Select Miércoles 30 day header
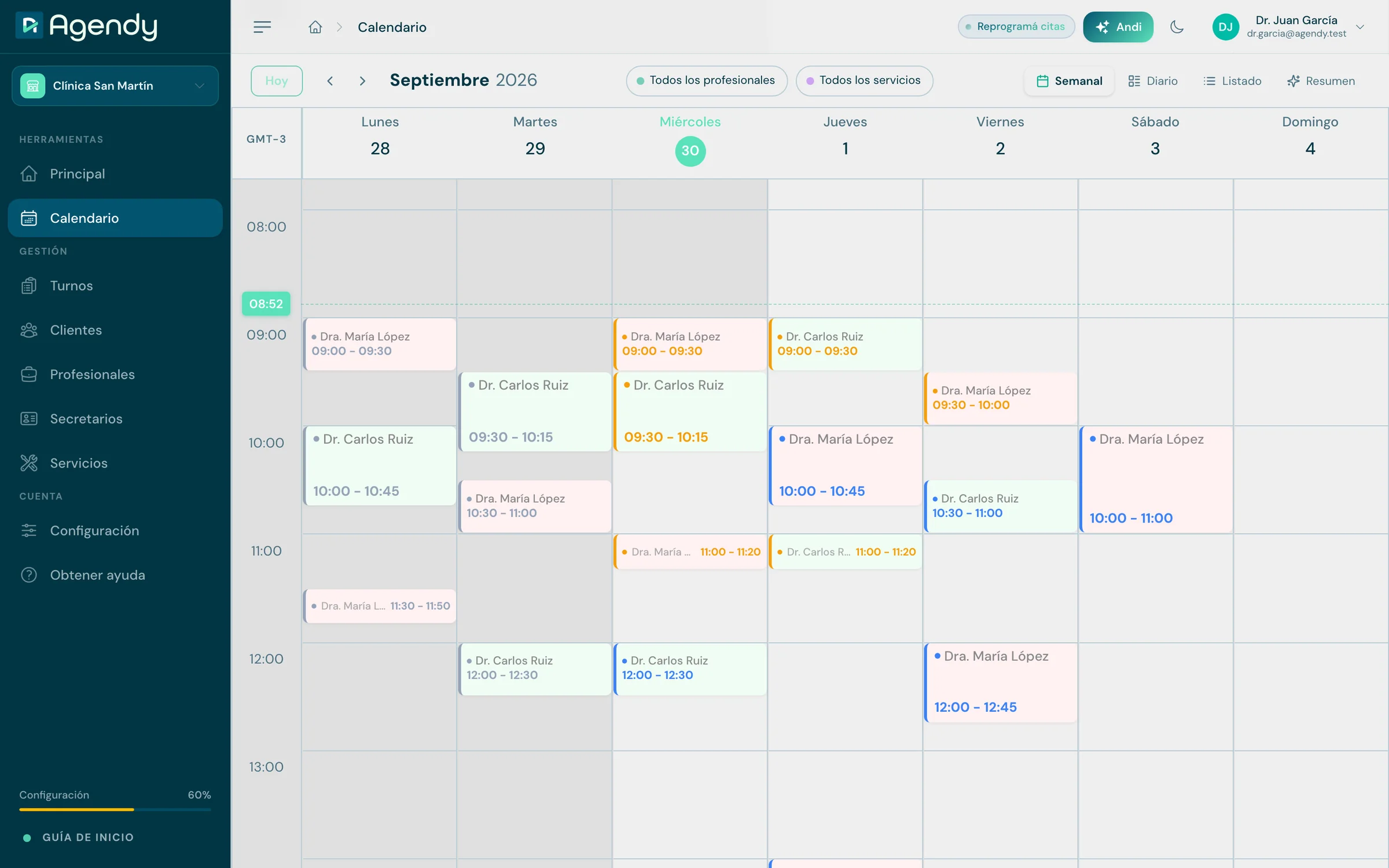 690,142
